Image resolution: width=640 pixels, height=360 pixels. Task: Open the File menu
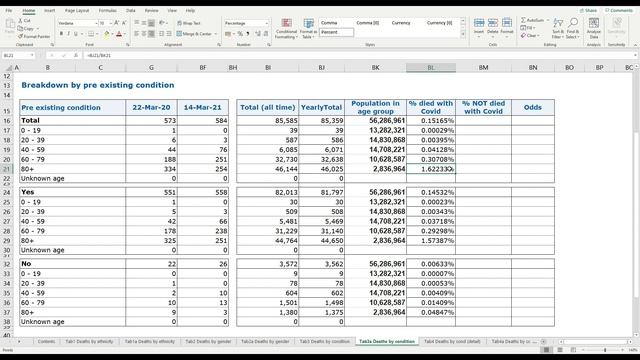click(9, 10)
